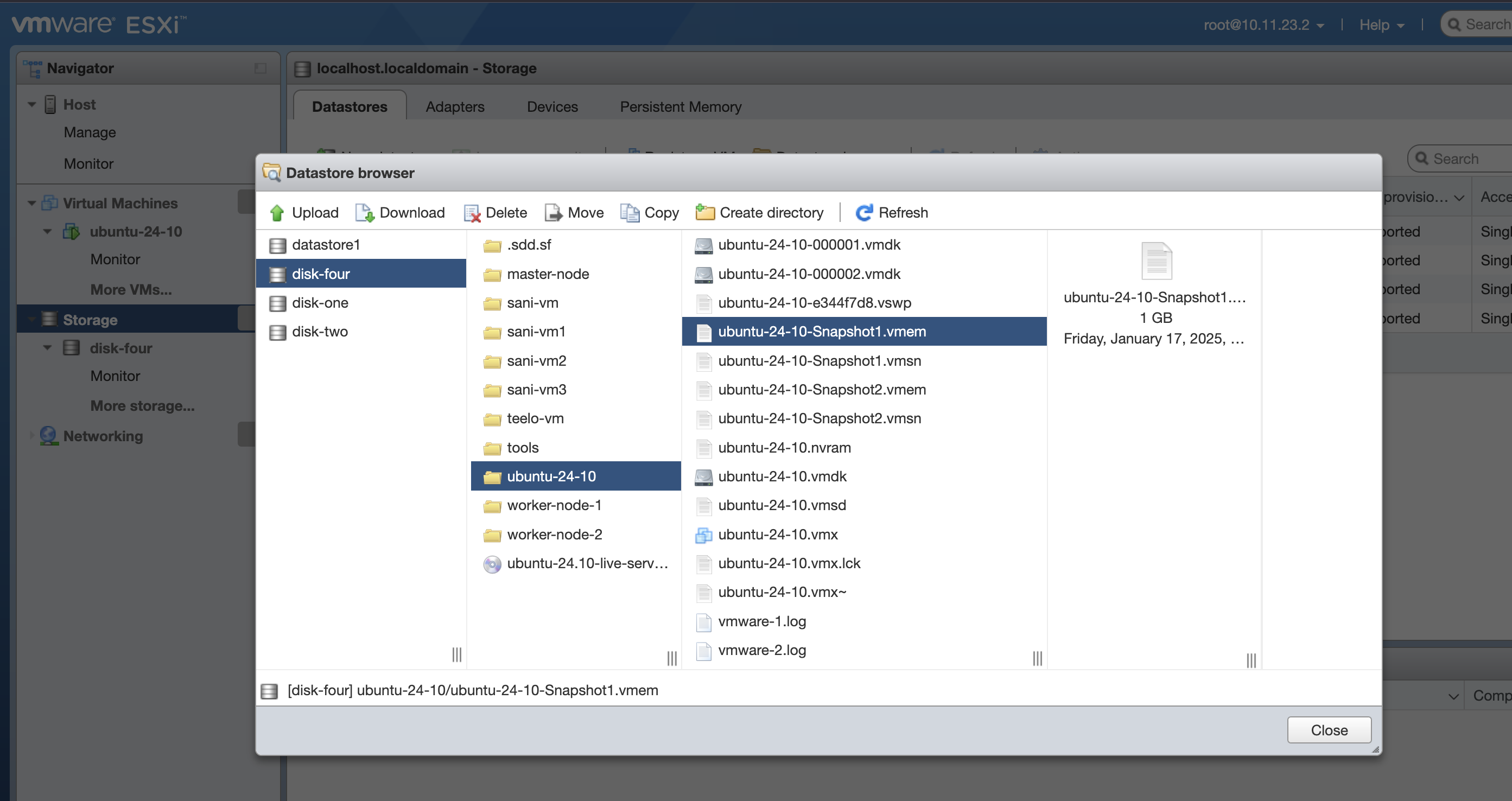Image resolution: width=1512 pixels, height=801 pixels.
Task: Open the sani-vm2 folder
Action: click(576, 361)
